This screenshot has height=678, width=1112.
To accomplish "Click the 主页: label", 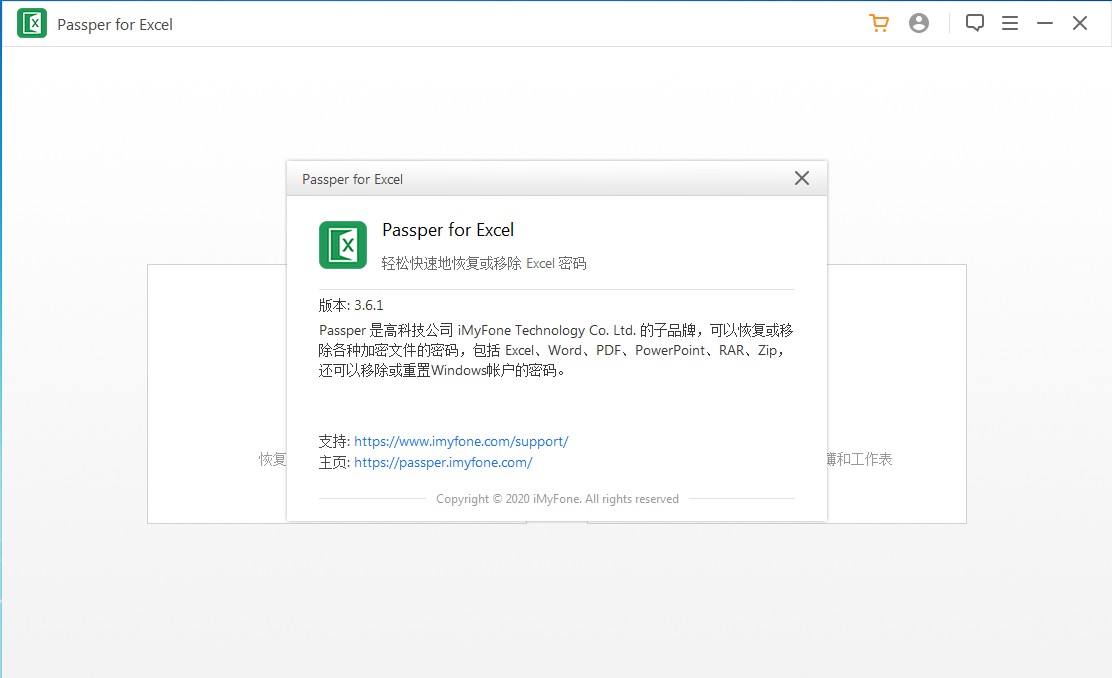I will pos(334,462).
